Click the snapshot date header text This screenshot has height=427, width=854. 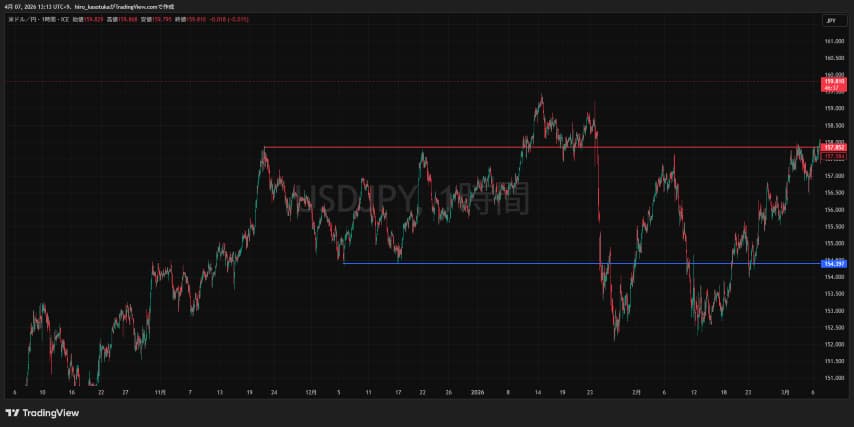click(90, 6)
